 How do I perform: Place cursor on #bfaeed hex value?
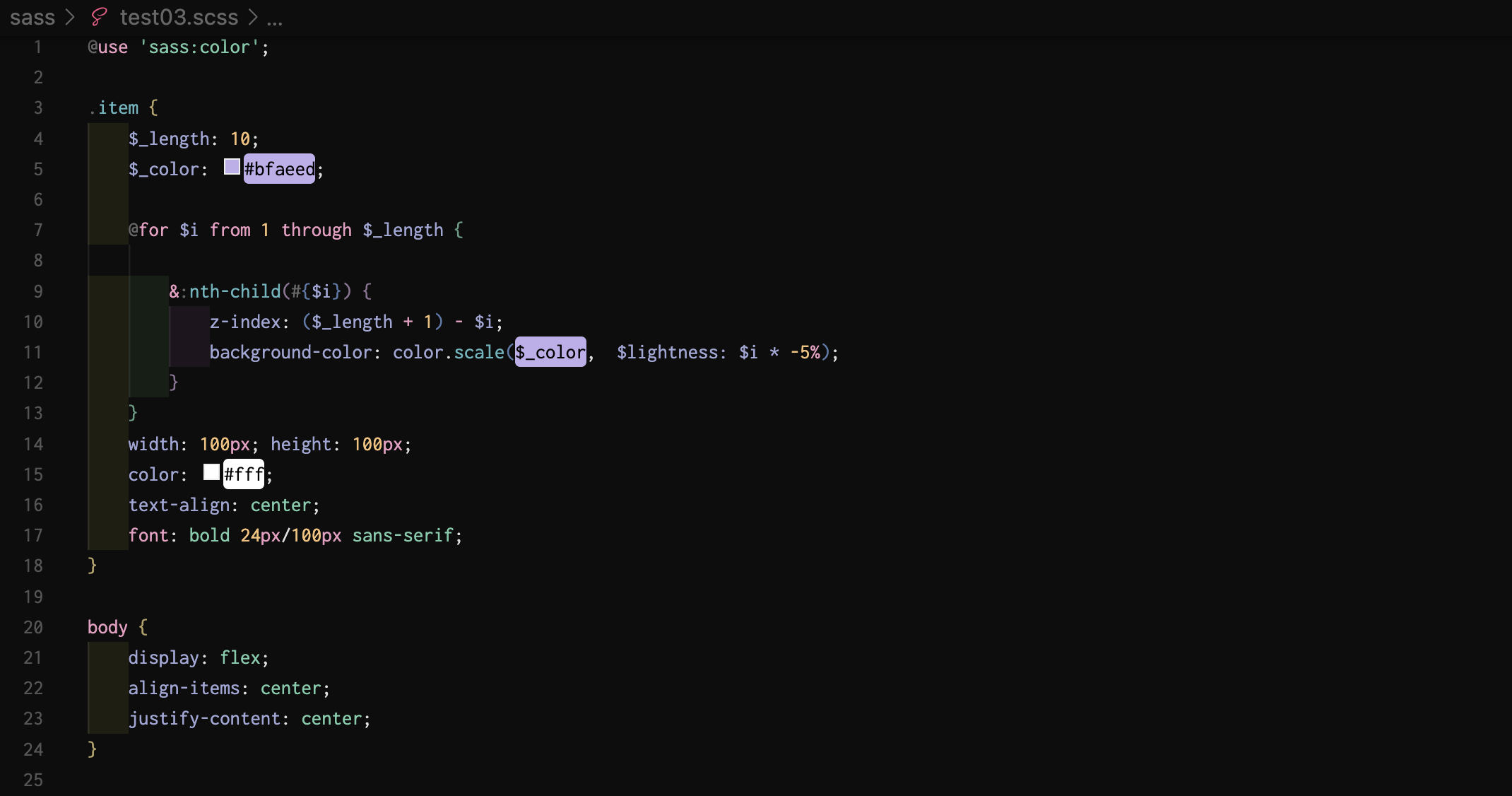[280, 169]
